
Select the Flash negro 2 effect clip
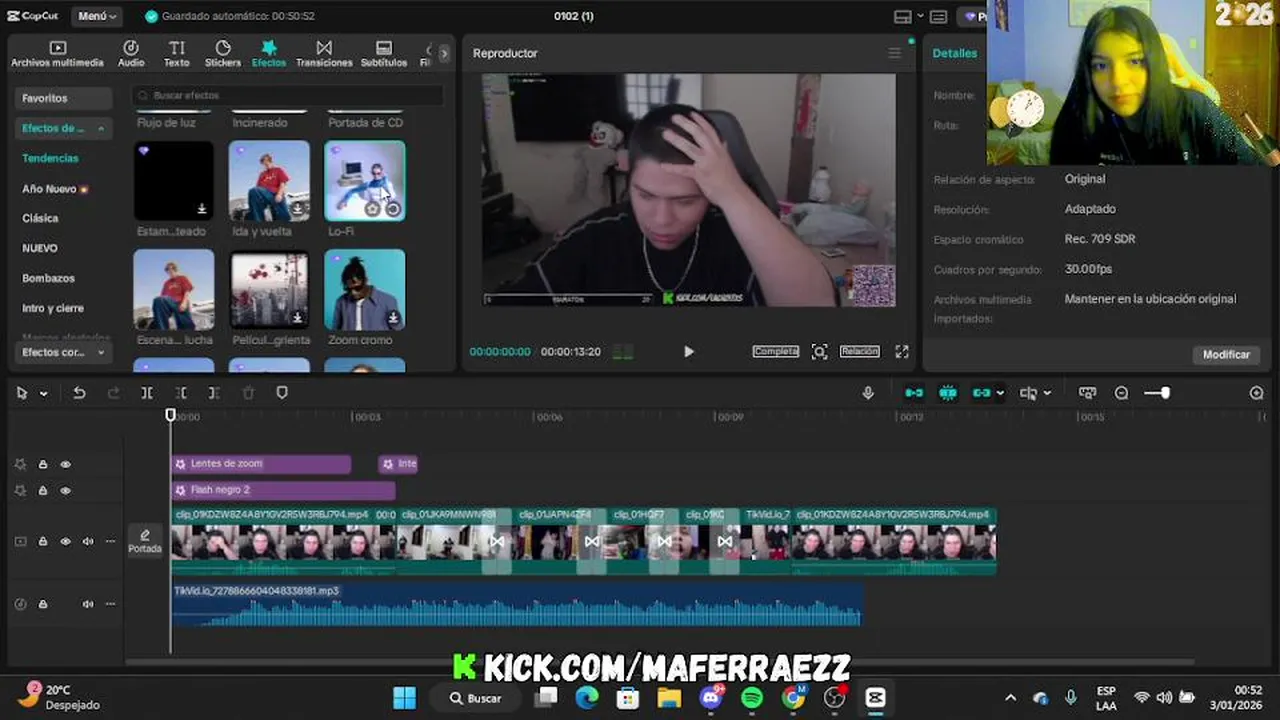[284, 490]
